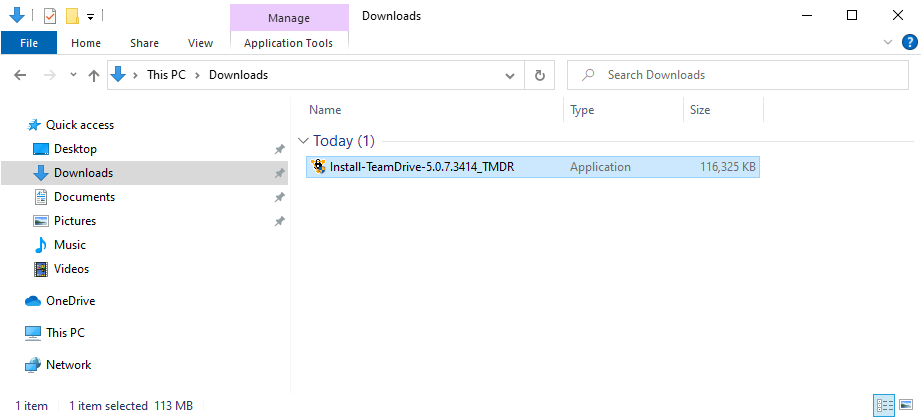Go forward with the Forward arrow

(x=50, y=75)
